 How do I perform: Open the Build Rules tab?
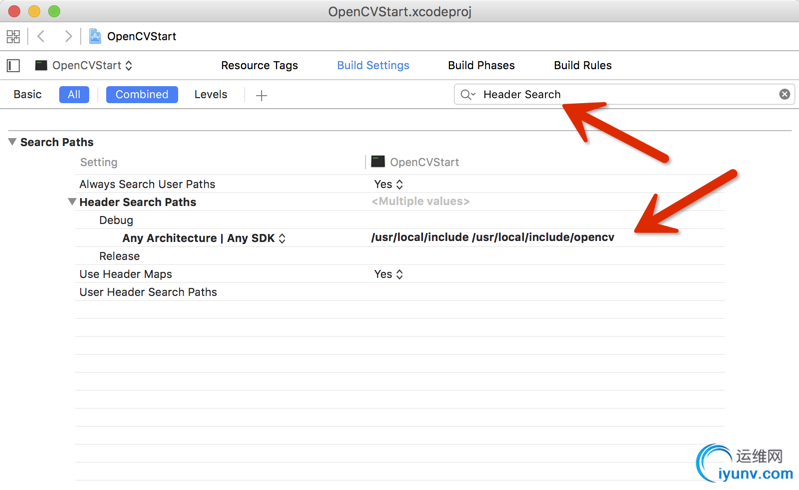[582, 65]
